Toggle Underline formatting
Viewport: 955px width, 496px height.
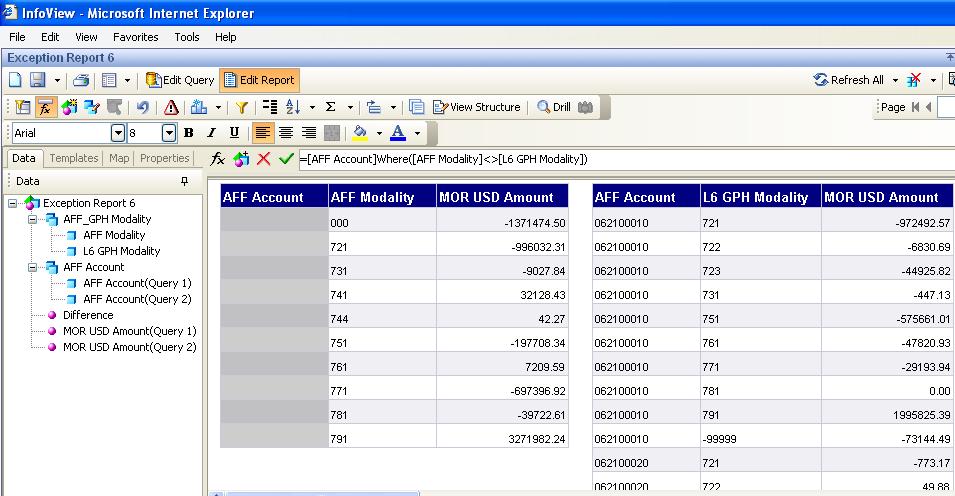234,133
